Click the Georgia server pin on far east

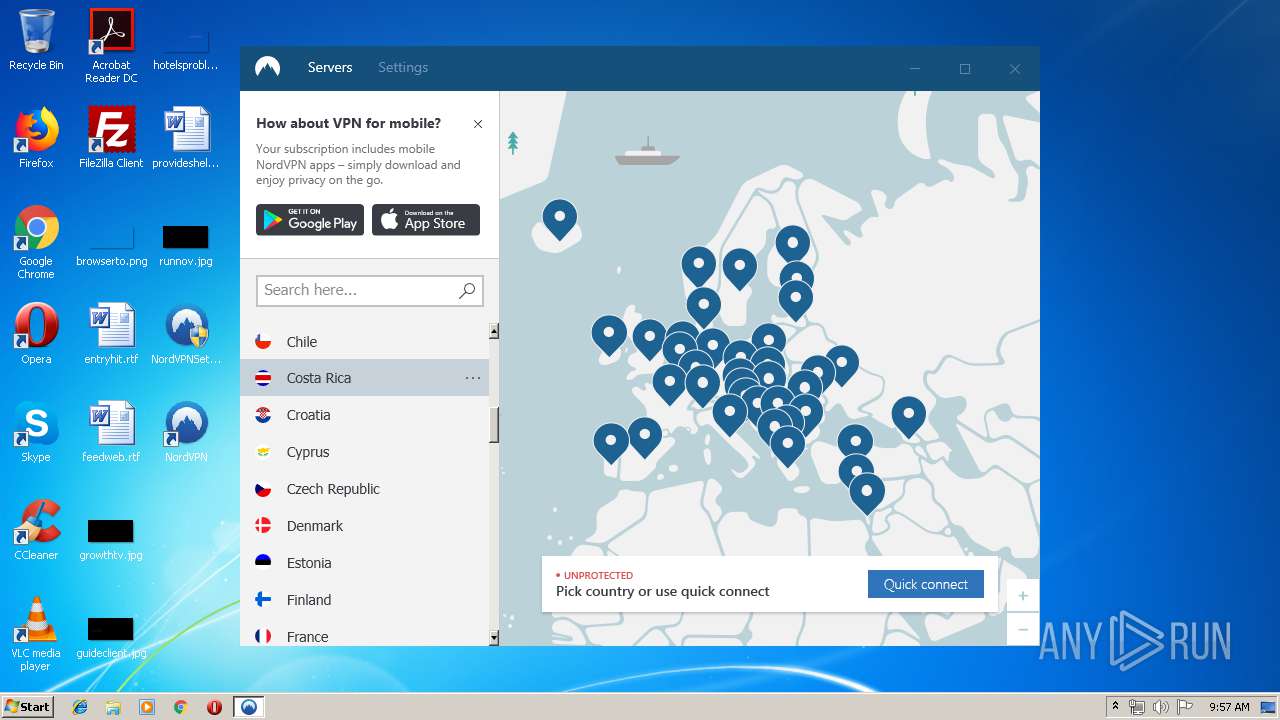pyautogui.click(x=909, y=415)
